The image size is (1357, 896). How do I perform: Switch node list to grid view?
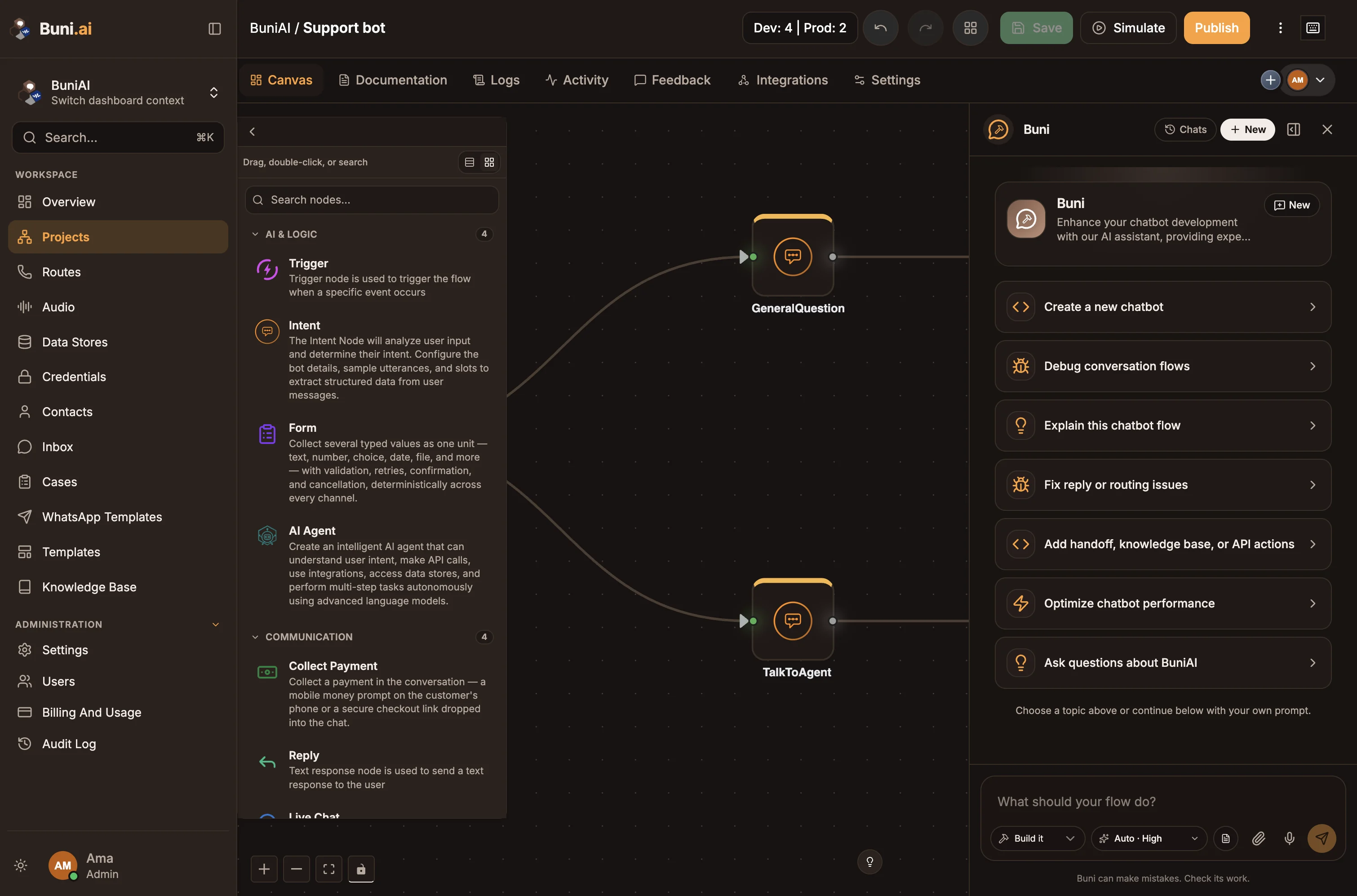click(x=489, y=162)
